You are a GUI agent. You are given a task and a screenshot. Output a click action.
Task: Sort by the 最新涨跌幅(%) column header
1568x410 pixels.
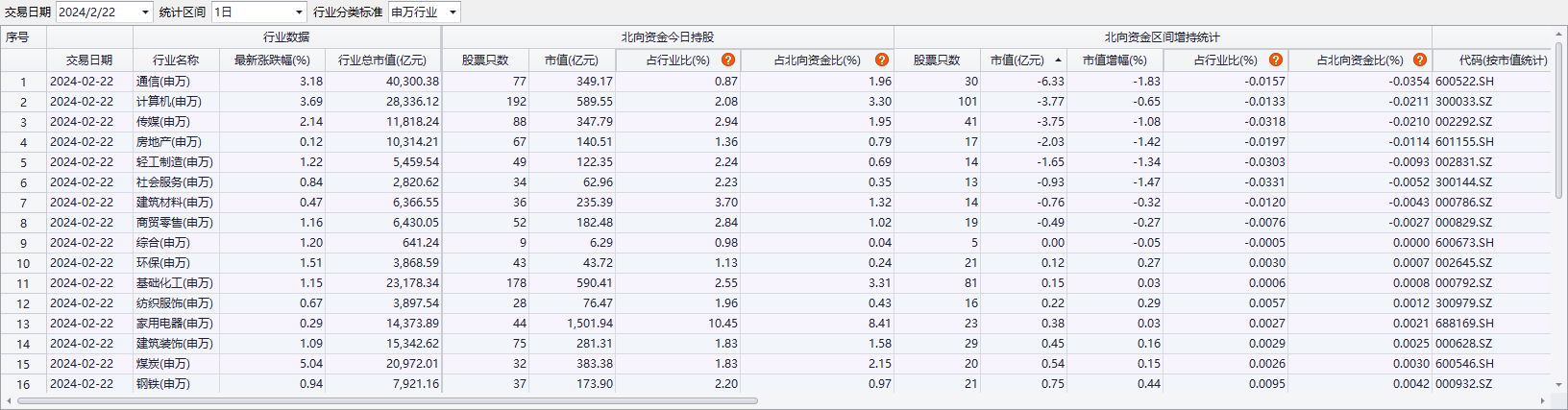272,60
